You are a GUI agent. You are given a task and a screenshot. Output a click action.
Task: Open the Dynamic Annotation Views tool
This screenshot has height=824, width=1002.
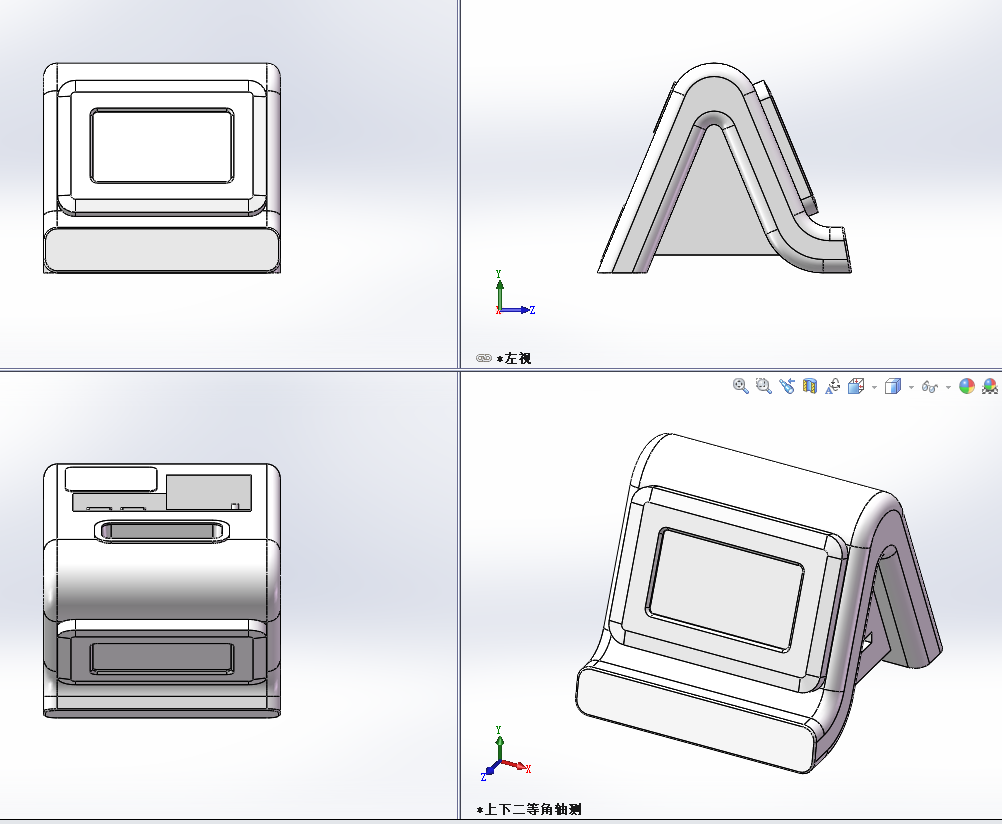tap(833, 386)
